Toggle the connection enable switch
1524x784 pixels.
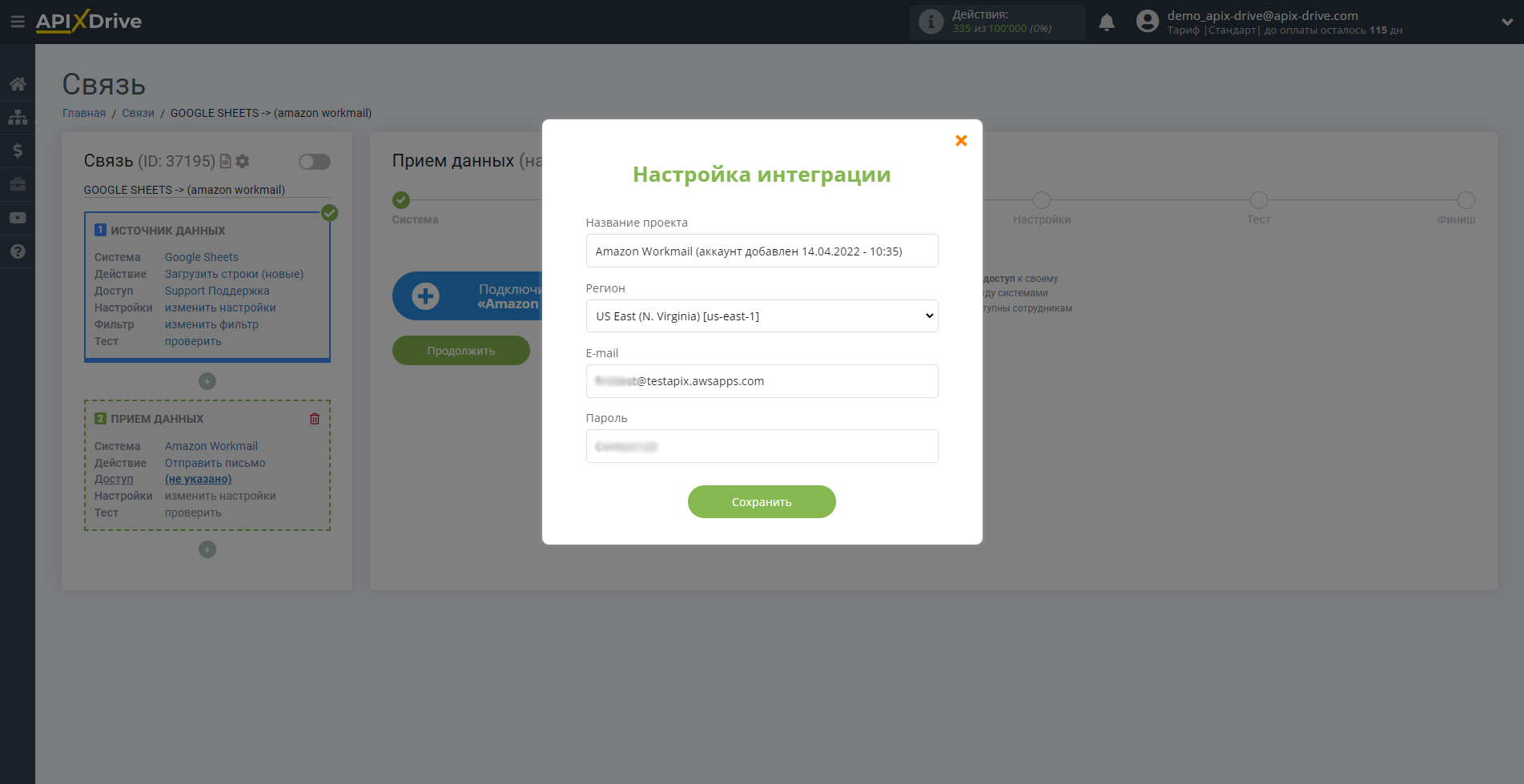coord(314,162)
